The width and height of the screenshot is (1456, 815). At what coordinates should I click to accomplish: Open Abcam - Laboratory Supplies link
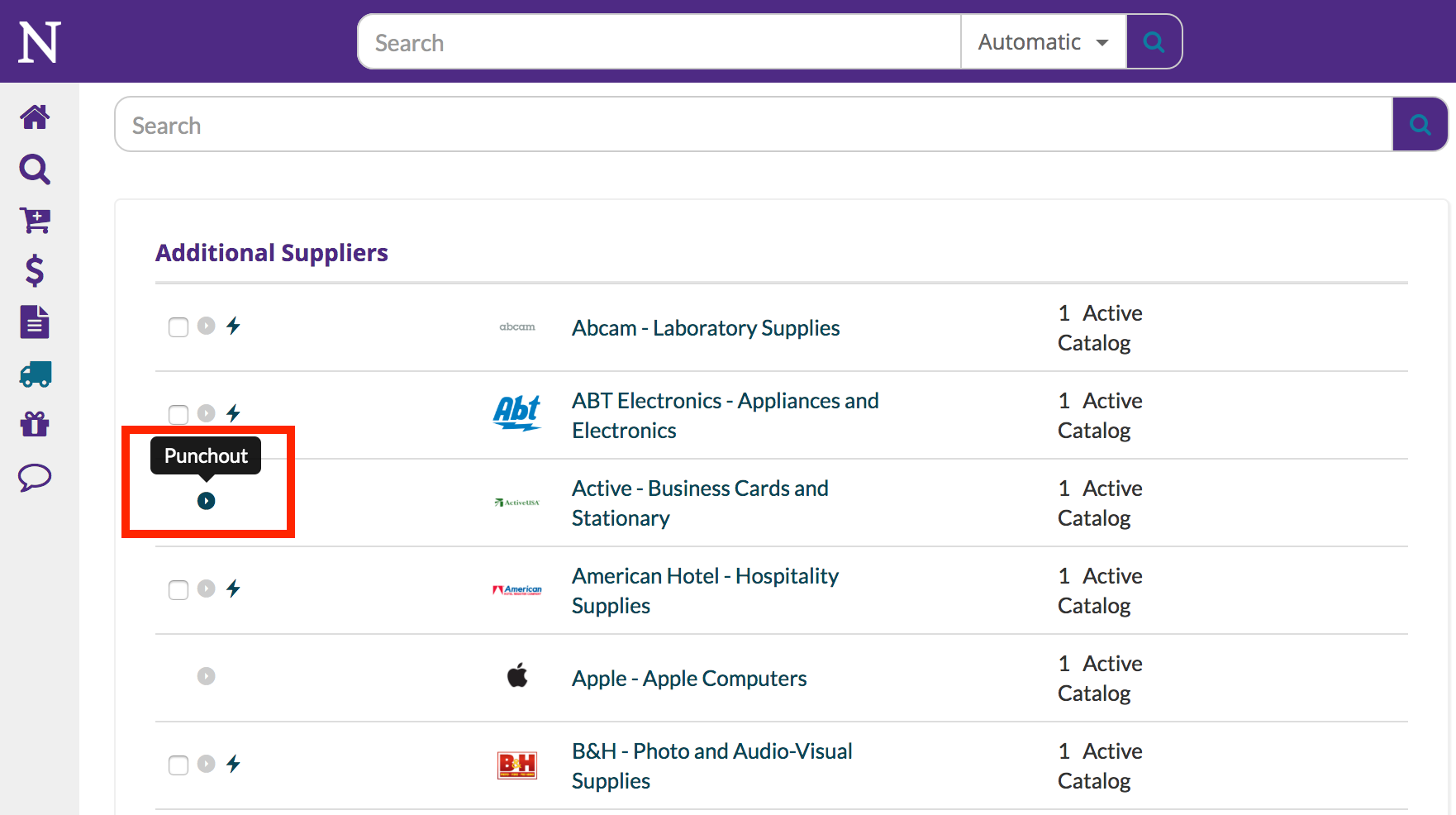[x=706, y=328]
